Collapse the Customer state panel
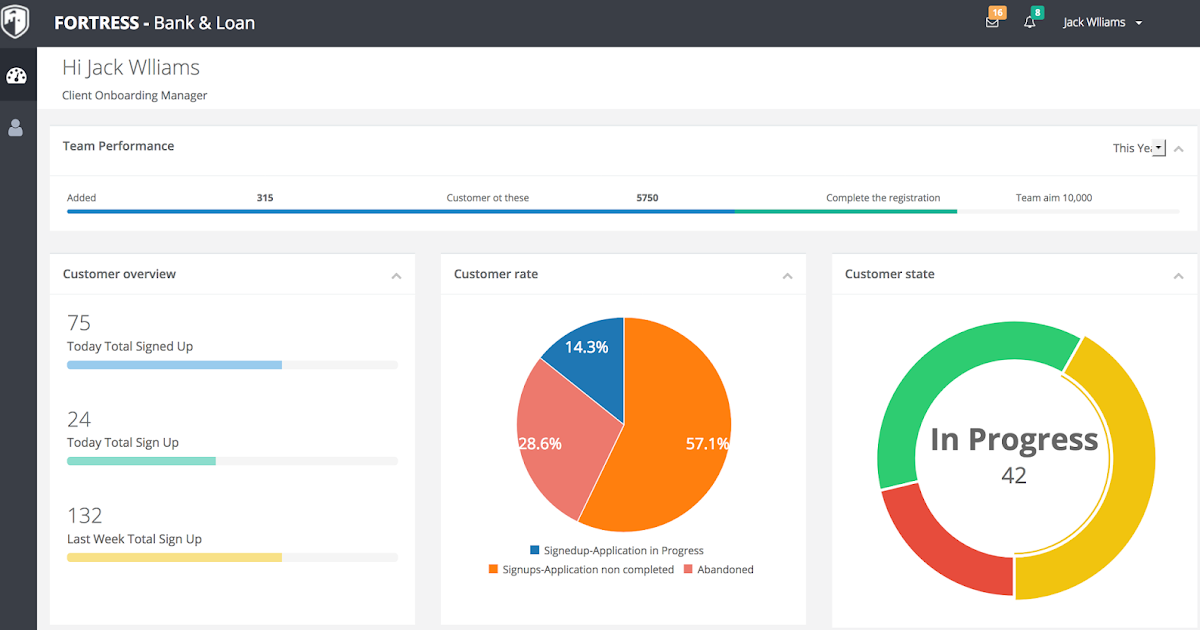Viewport: 1200px width, 630px height. tap(1179, 276)
